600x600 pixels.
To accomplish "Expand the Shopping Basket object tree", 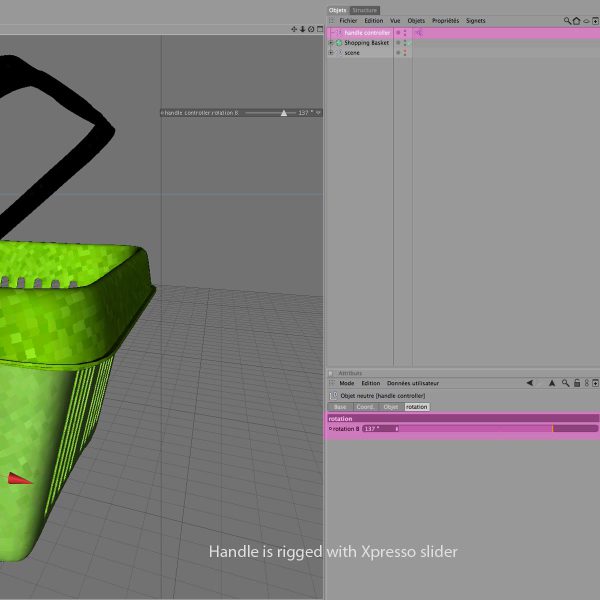I will pyautogui.click(x=331, y=43).
